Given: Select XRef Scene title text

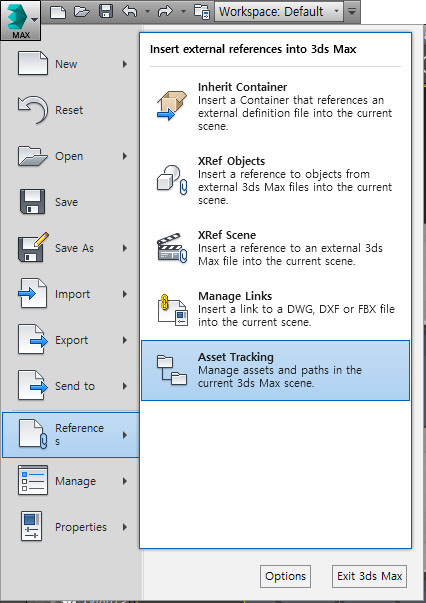Looking at the screenshot, I should tap(227, 235).
